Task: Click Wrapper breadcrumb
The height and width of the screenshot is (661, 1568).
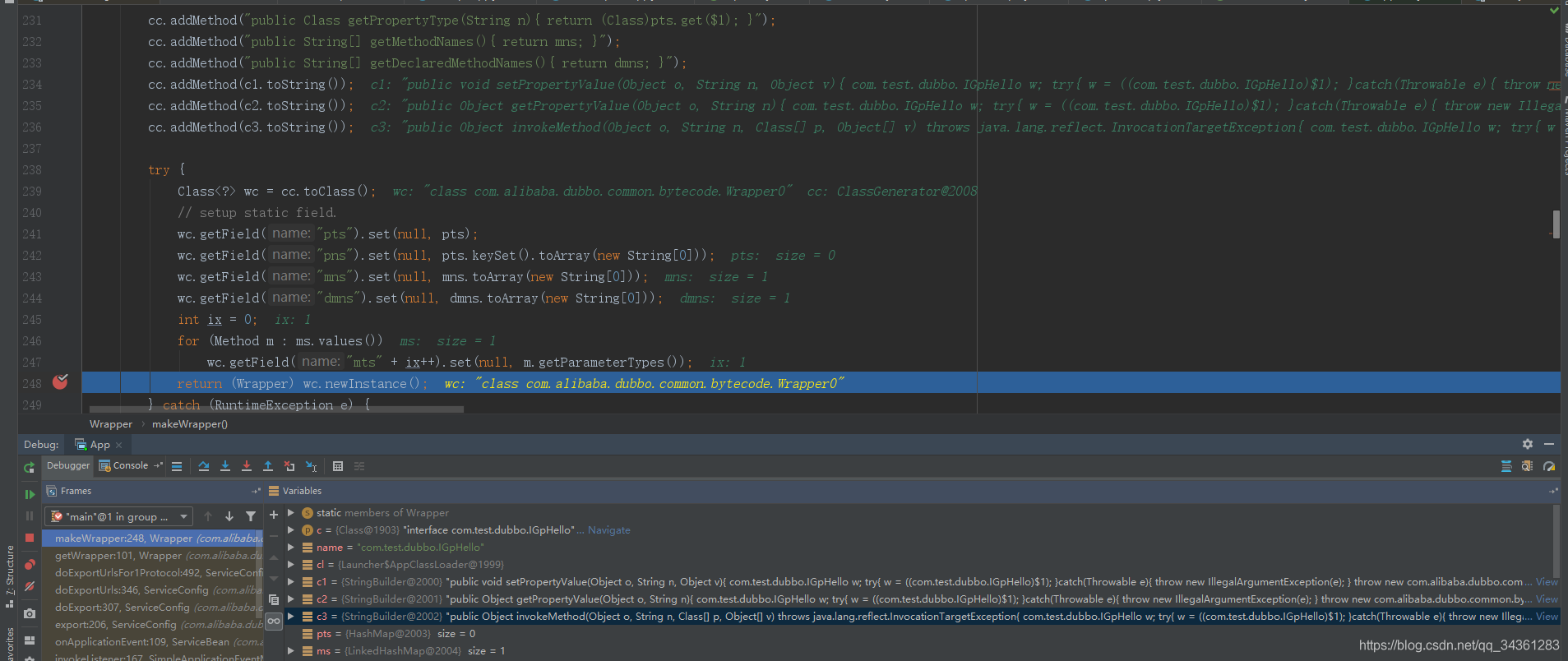Action: tap(111, 424)
